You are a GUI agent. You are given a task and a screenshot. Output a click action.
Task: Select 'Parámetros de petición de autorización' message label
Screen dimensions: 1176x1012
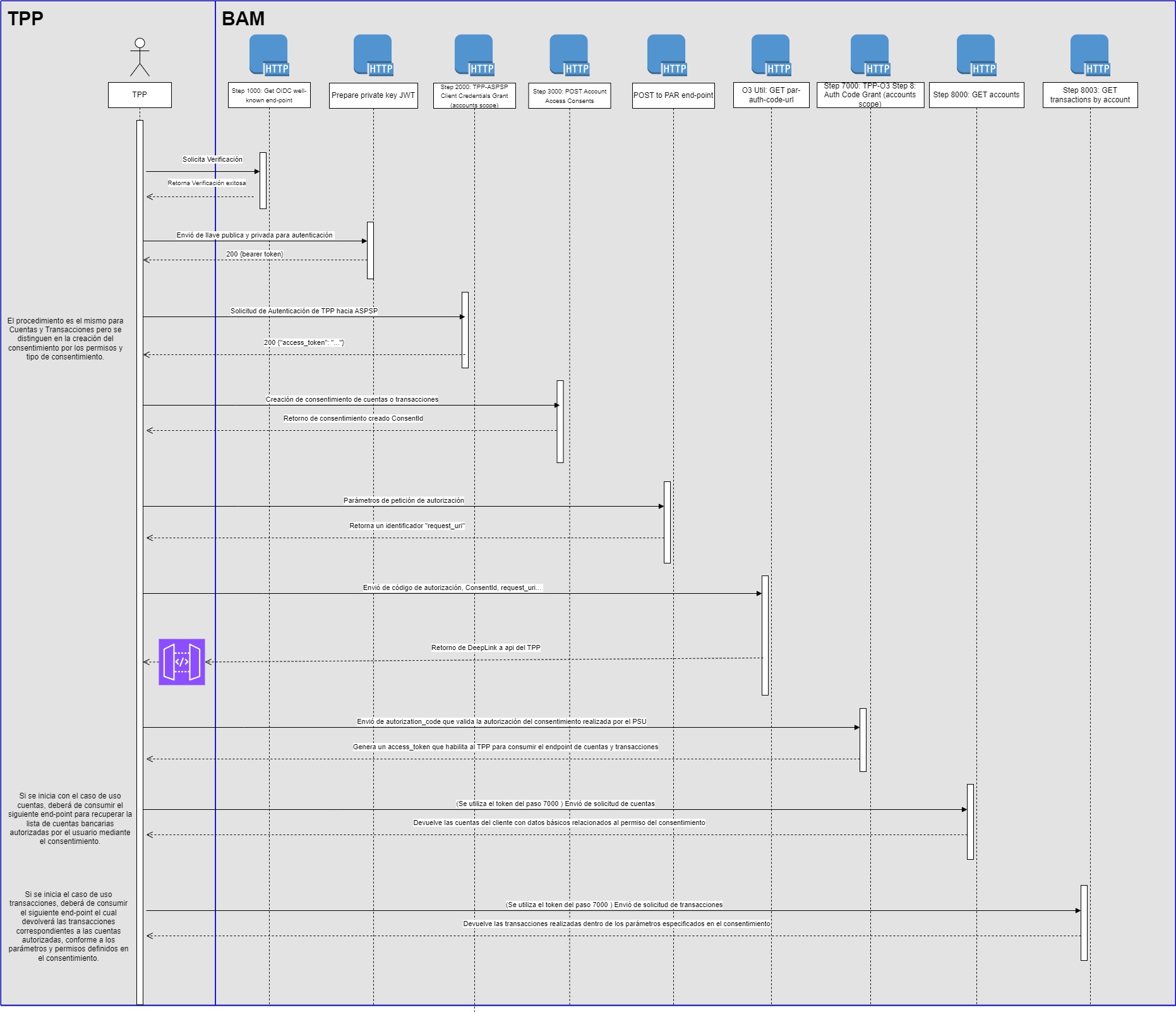pos(404,500)
